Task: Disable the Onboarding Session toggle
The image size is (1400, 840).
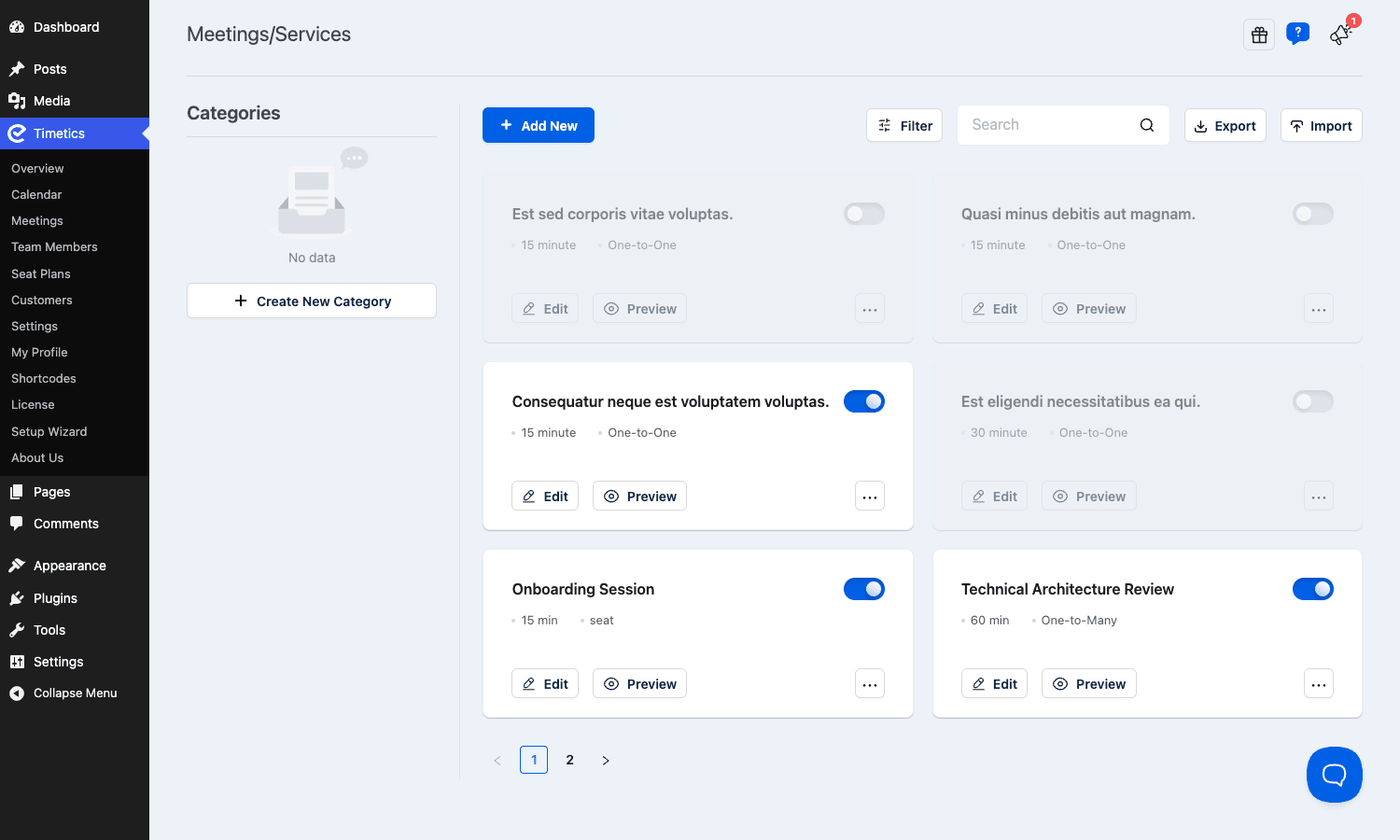Action: point(864,589)
